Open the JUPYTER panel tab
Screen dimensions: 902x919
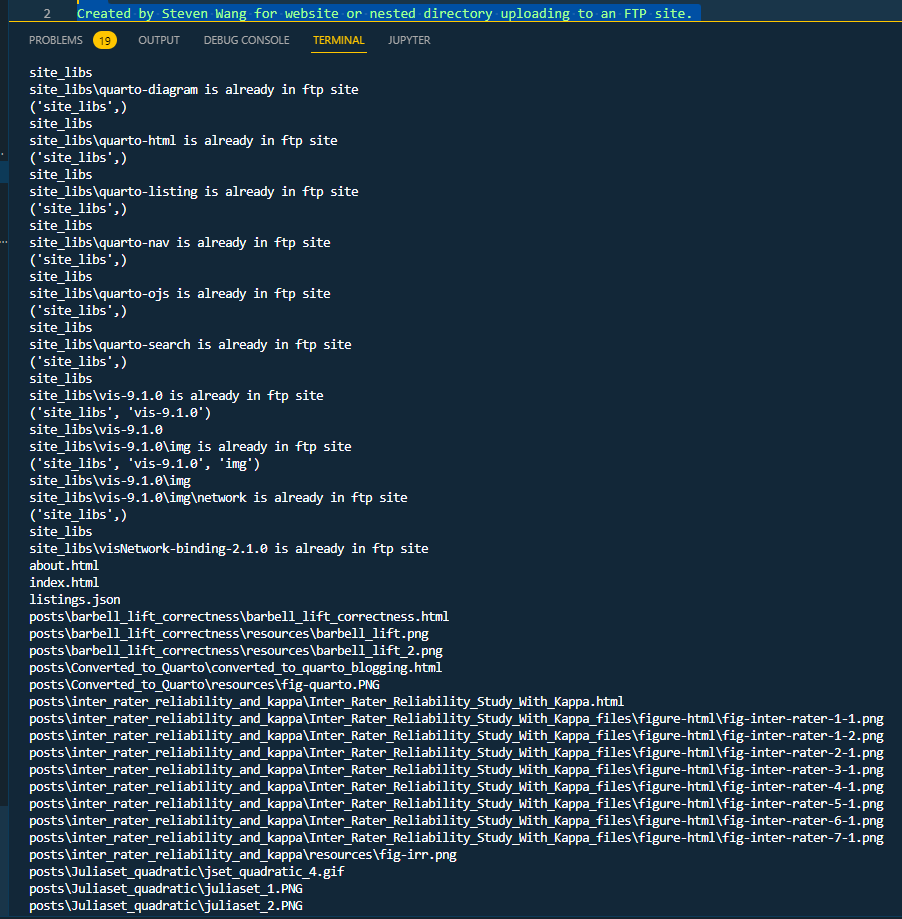409,40
